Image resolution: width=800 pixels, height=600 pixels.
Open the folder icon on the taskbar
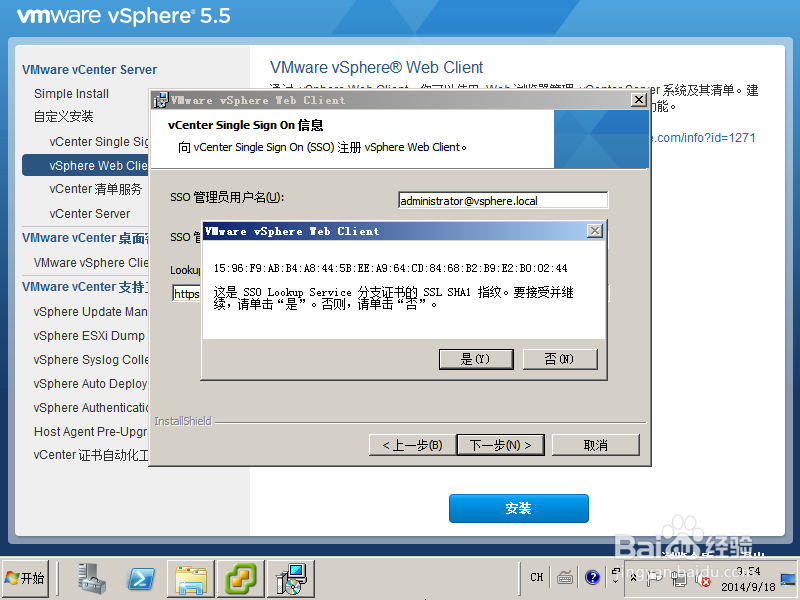pos(190,578)
